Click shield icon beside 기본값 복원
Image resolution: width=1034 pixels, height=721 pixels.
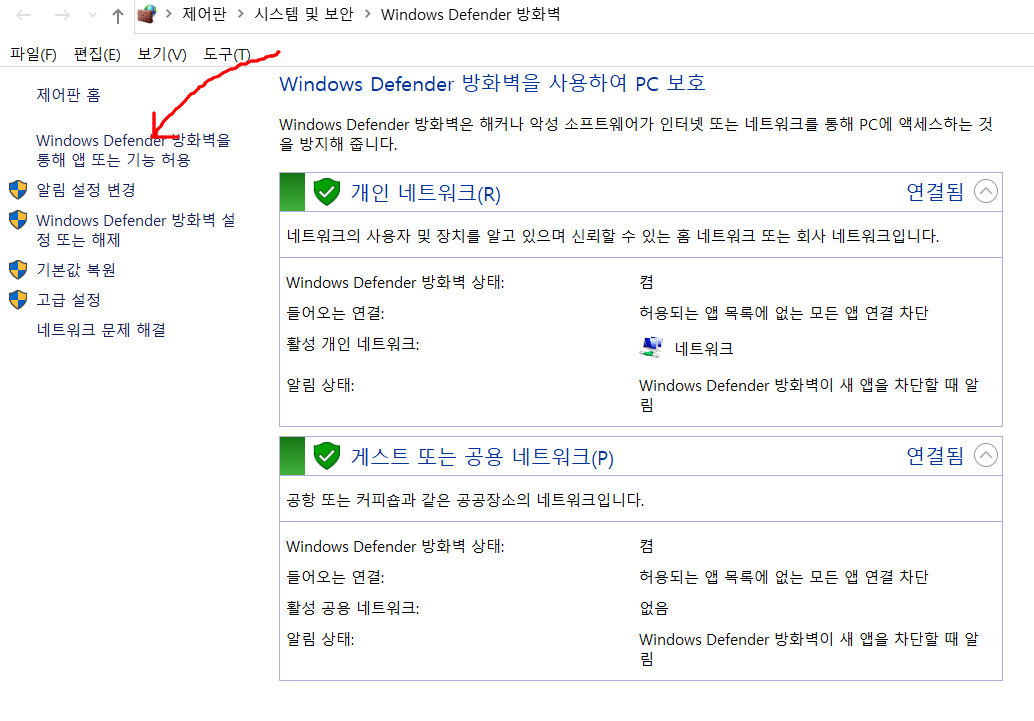coord(18,270)
